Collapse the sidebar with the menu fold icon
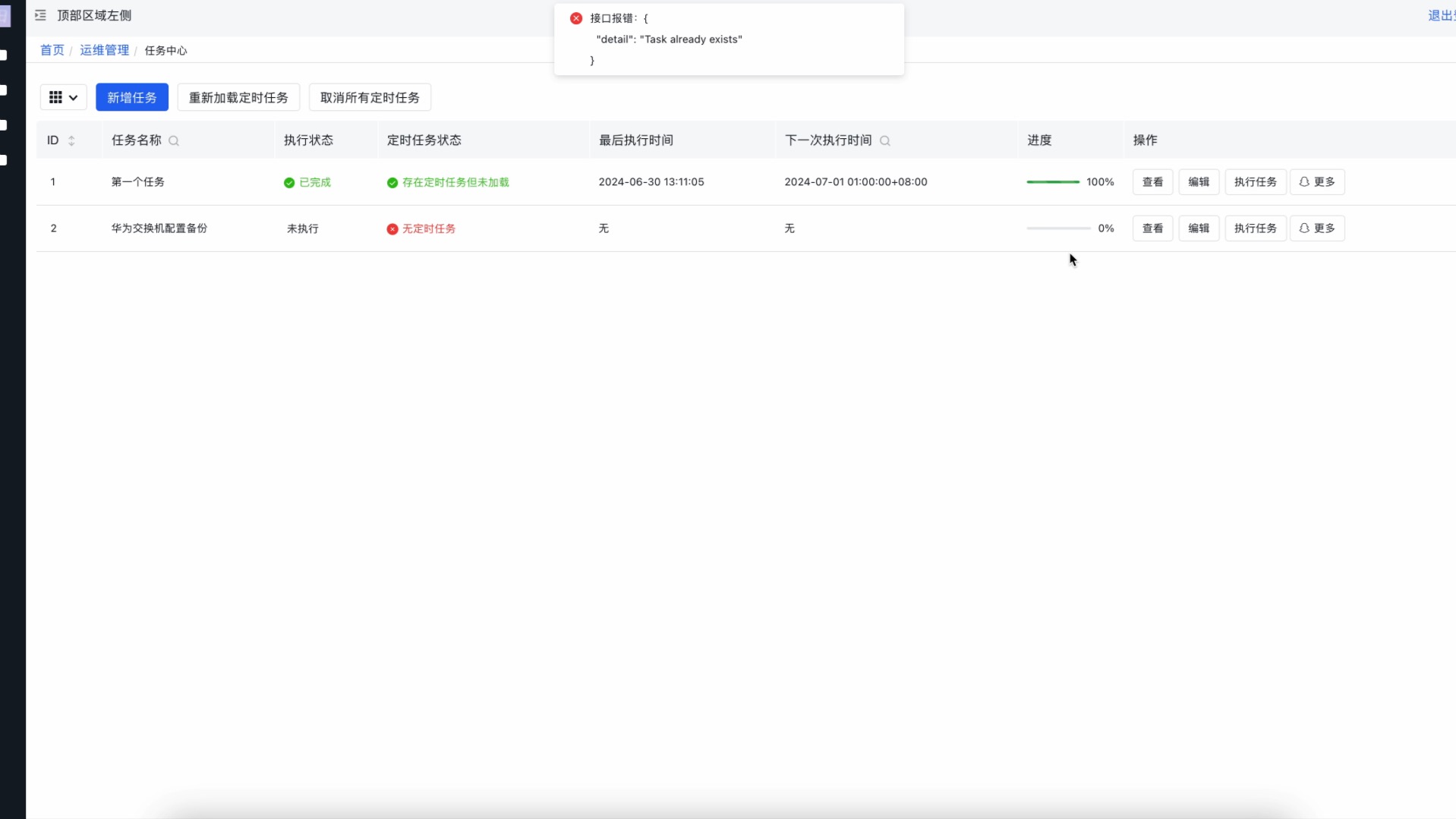The width and height of the screenshot is (1456, 819). pyautogui.click(x=40, y=15)
